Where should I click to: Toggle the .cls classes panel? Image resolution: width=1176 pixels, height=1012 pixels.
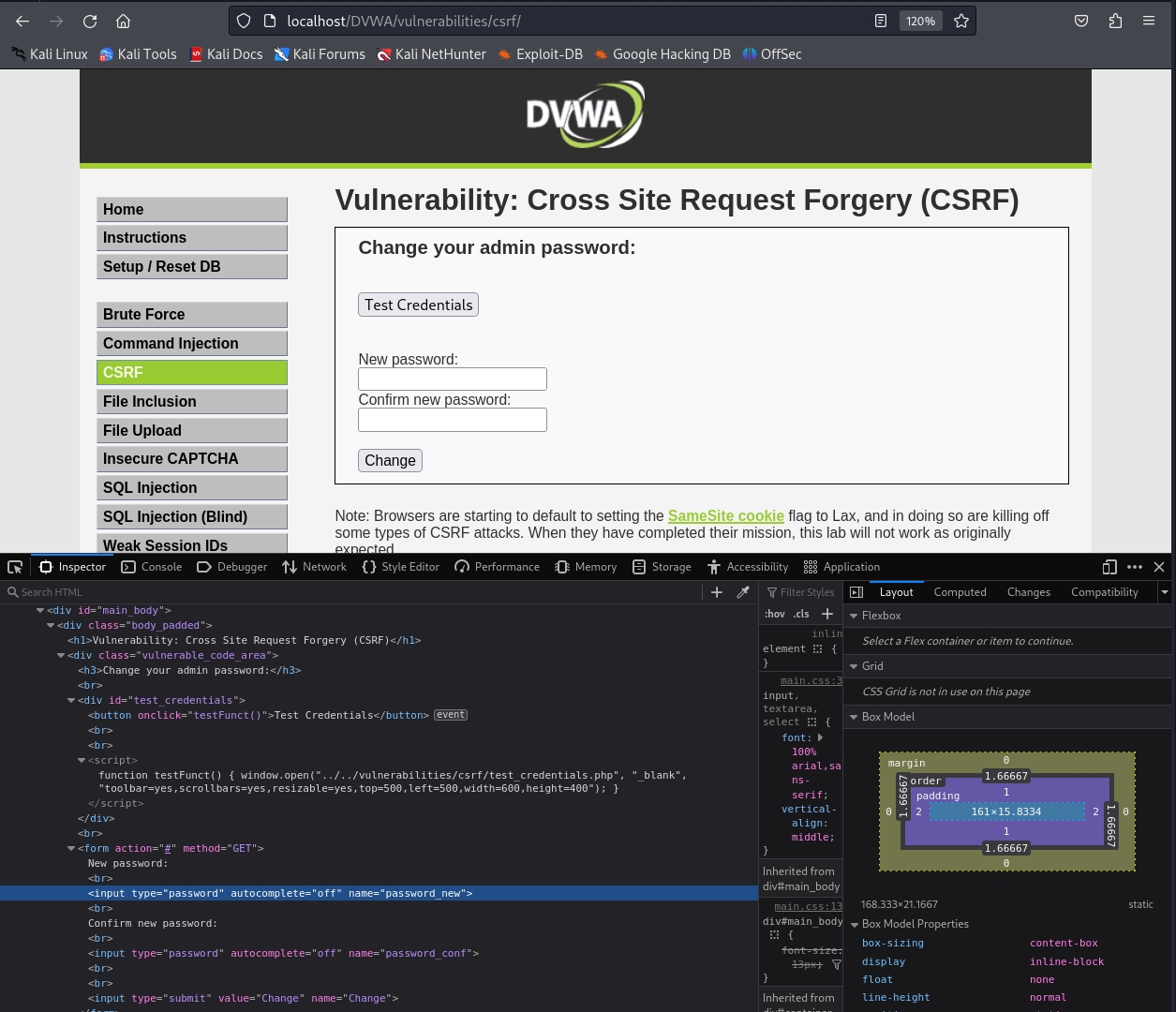tap(801, 614)
